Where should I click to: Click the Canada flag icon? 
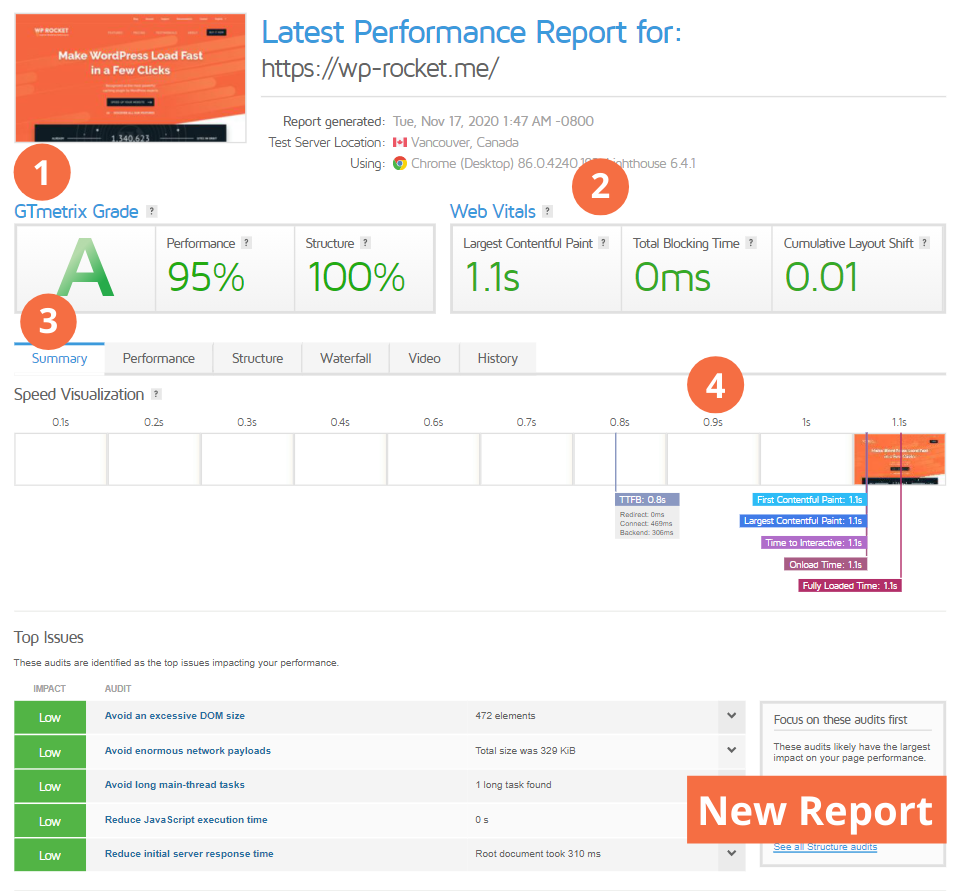[400, 142]
